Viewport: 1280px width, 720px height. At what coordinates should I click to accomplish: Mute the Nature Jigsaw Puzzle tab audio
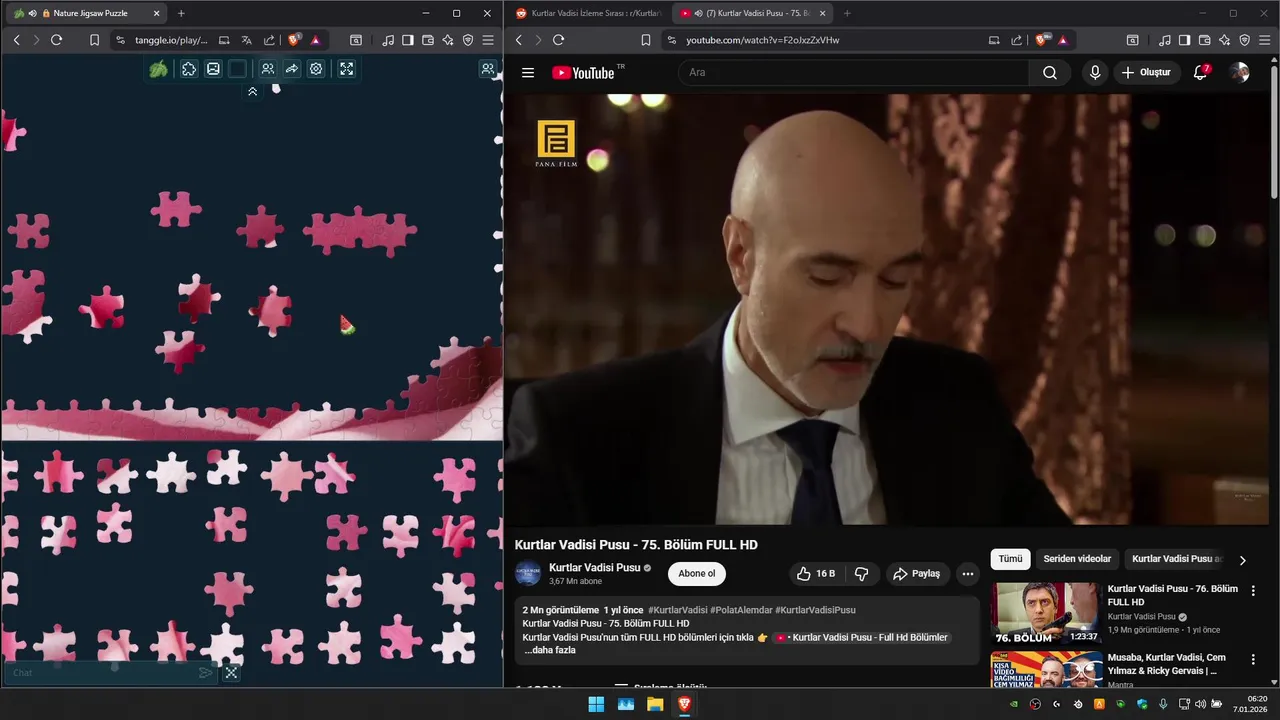click(x=33, y=13)
